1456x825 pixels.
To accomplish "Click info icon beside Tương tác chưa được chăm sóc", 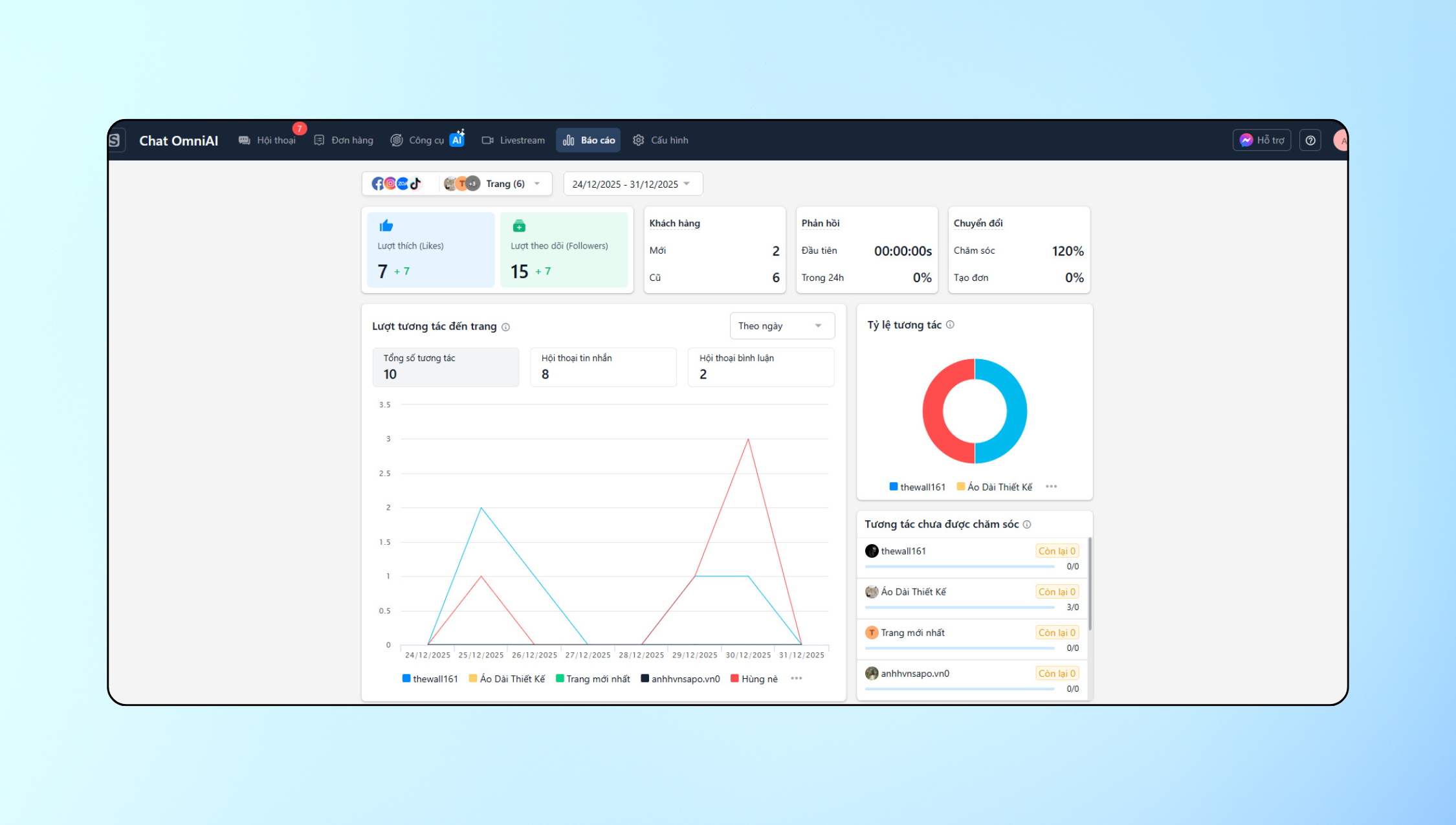I will [x=1027, y=524].
